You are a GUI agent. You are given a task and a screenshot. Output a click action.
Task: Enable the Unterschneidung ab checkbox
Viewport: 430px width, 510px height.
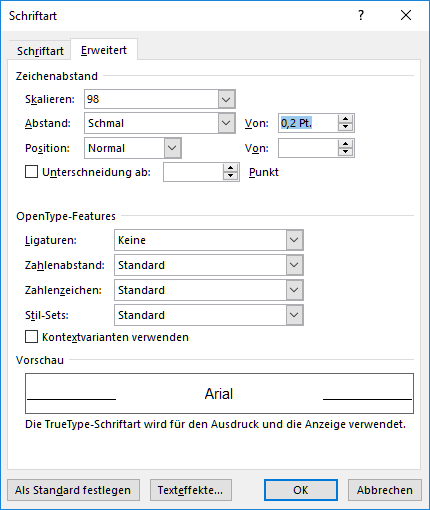(31, 172)
